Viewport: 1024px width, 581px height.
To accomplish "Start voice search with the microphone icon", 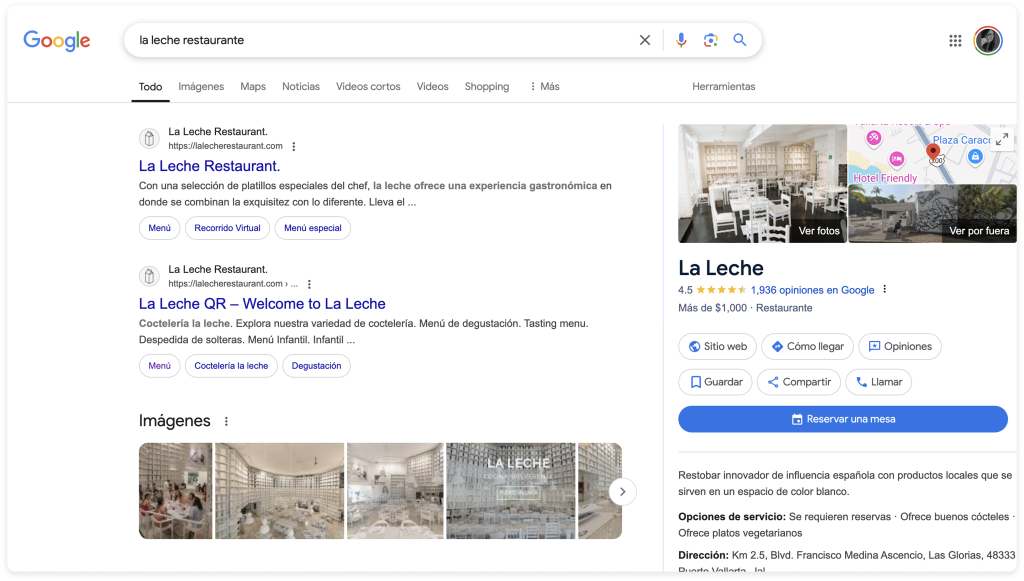I will point(680,40).
